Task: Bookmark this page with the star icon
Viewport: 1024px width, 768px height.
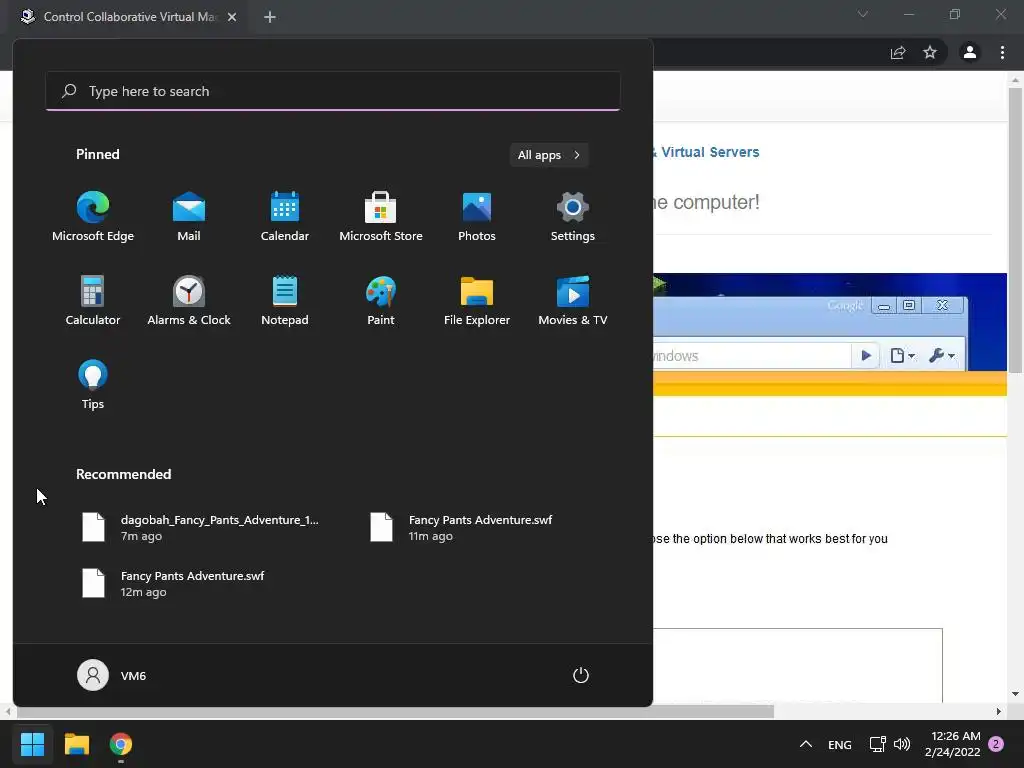Action: pyautogui.click(x=930, y=52)
